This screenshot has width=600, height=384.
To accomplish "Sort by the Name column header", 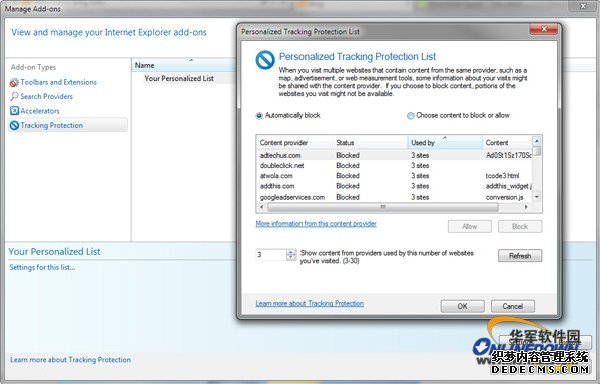I will point(184,65).
